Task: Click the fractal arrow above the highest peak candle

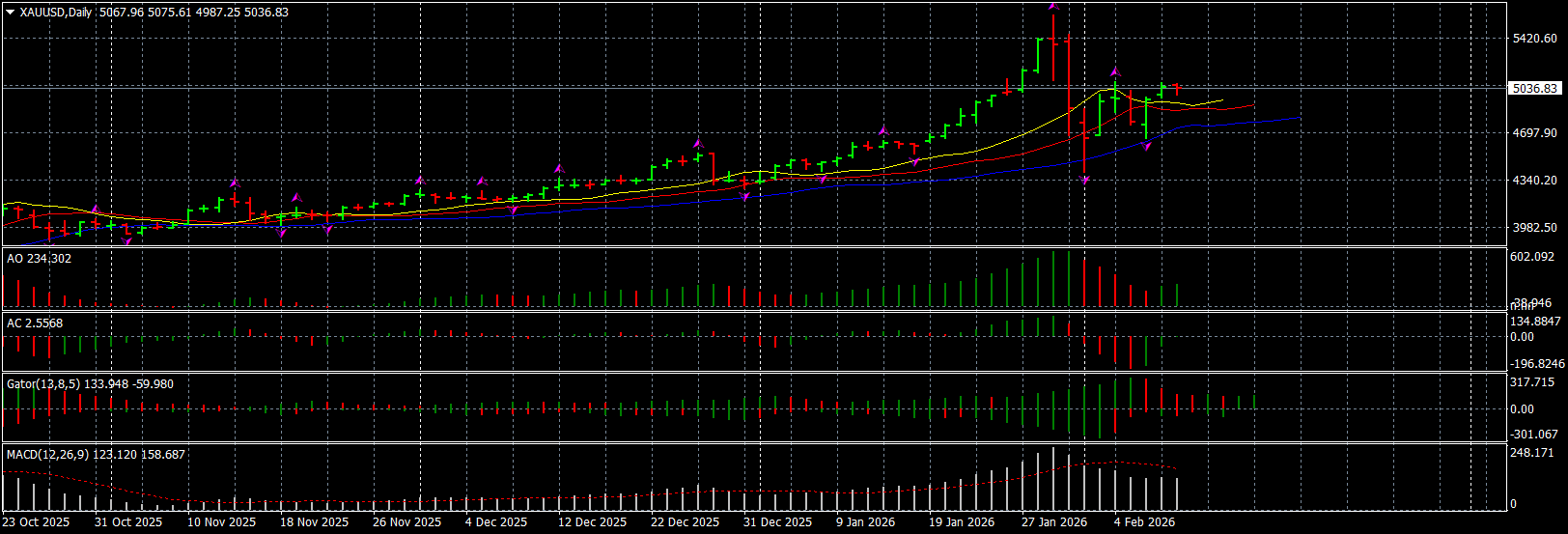Action: pyautogui.click(x=1053, y=6)
